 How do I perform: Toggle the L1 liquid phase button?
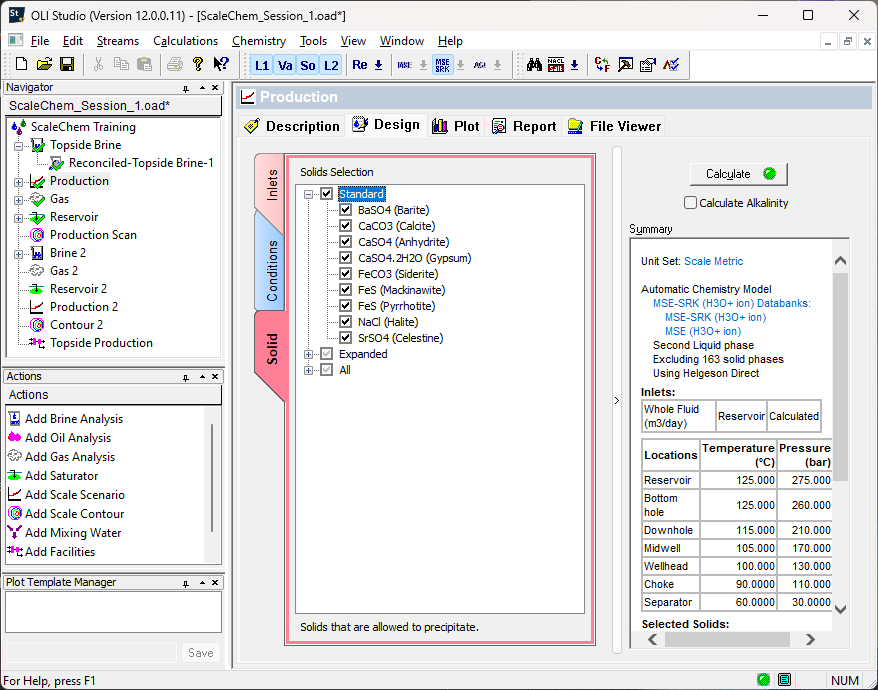262,66
